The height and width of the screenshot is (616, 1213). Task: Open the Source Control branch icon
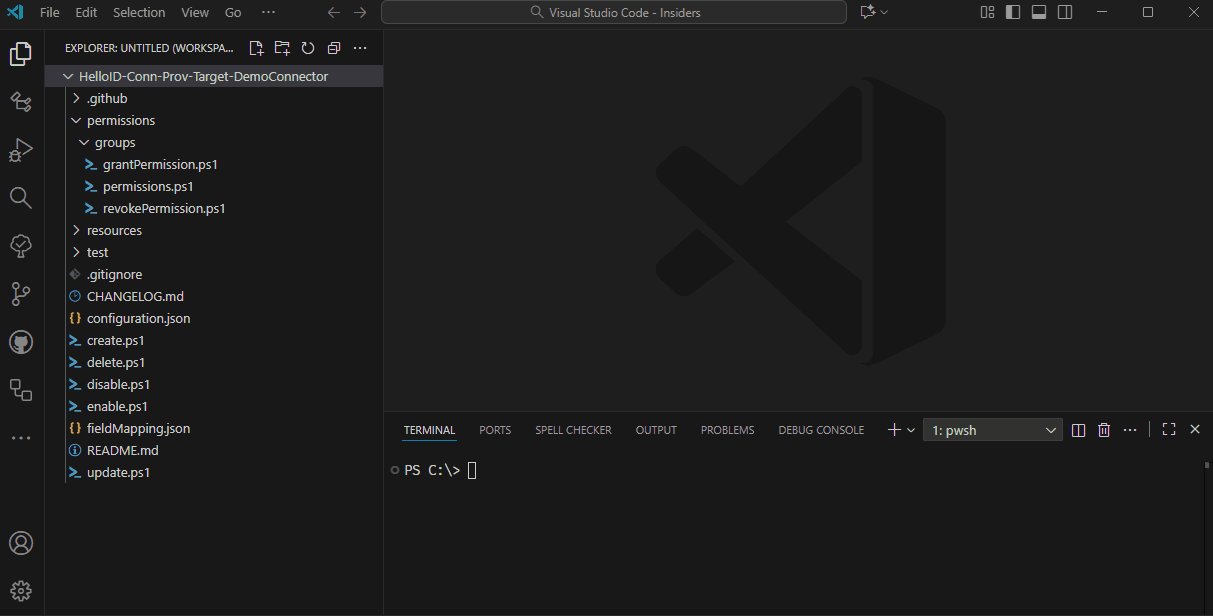21,293
